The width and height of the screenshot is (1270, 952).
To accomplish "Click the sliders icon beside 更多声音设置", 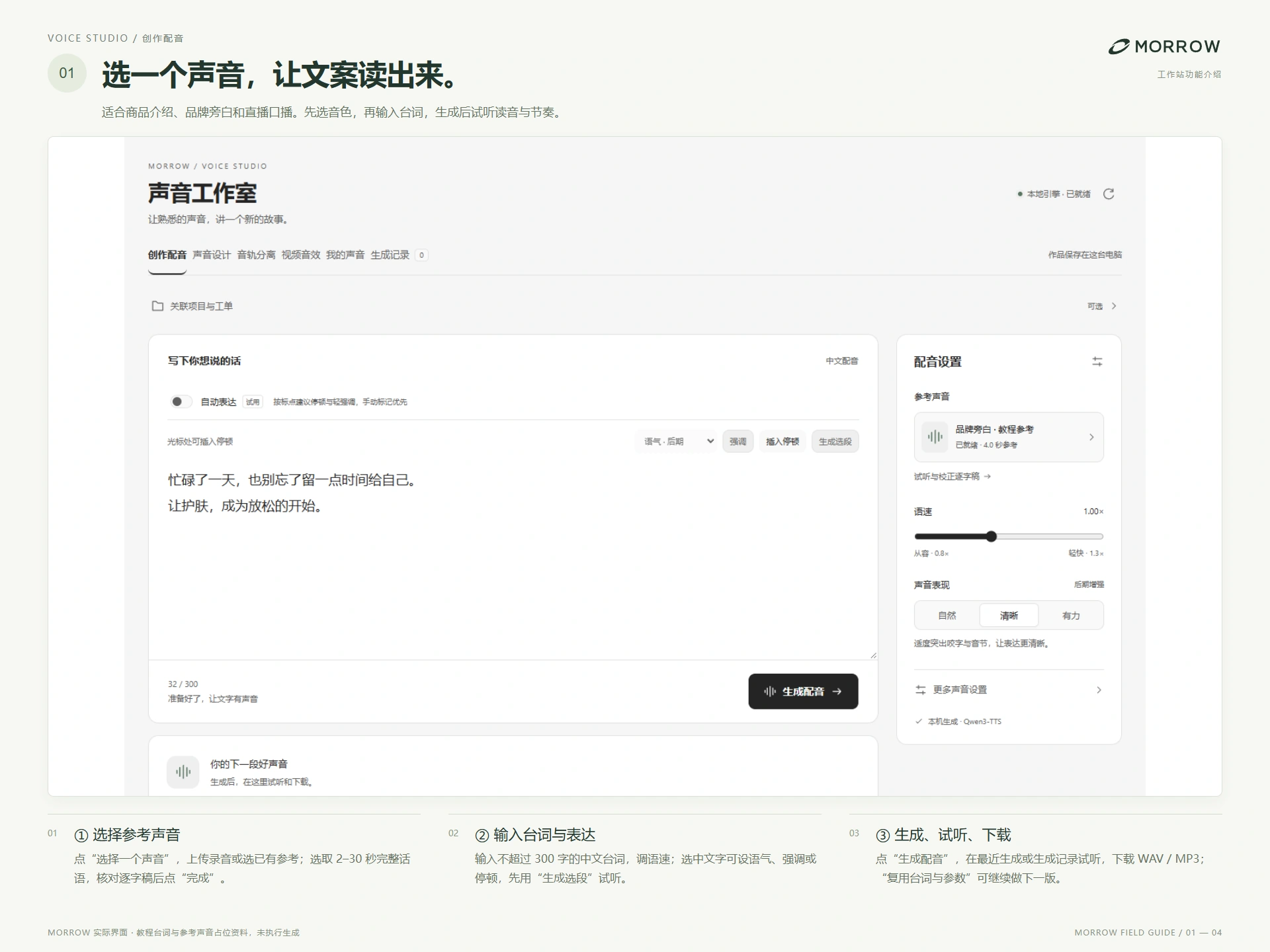I will [x=920, y=690].
